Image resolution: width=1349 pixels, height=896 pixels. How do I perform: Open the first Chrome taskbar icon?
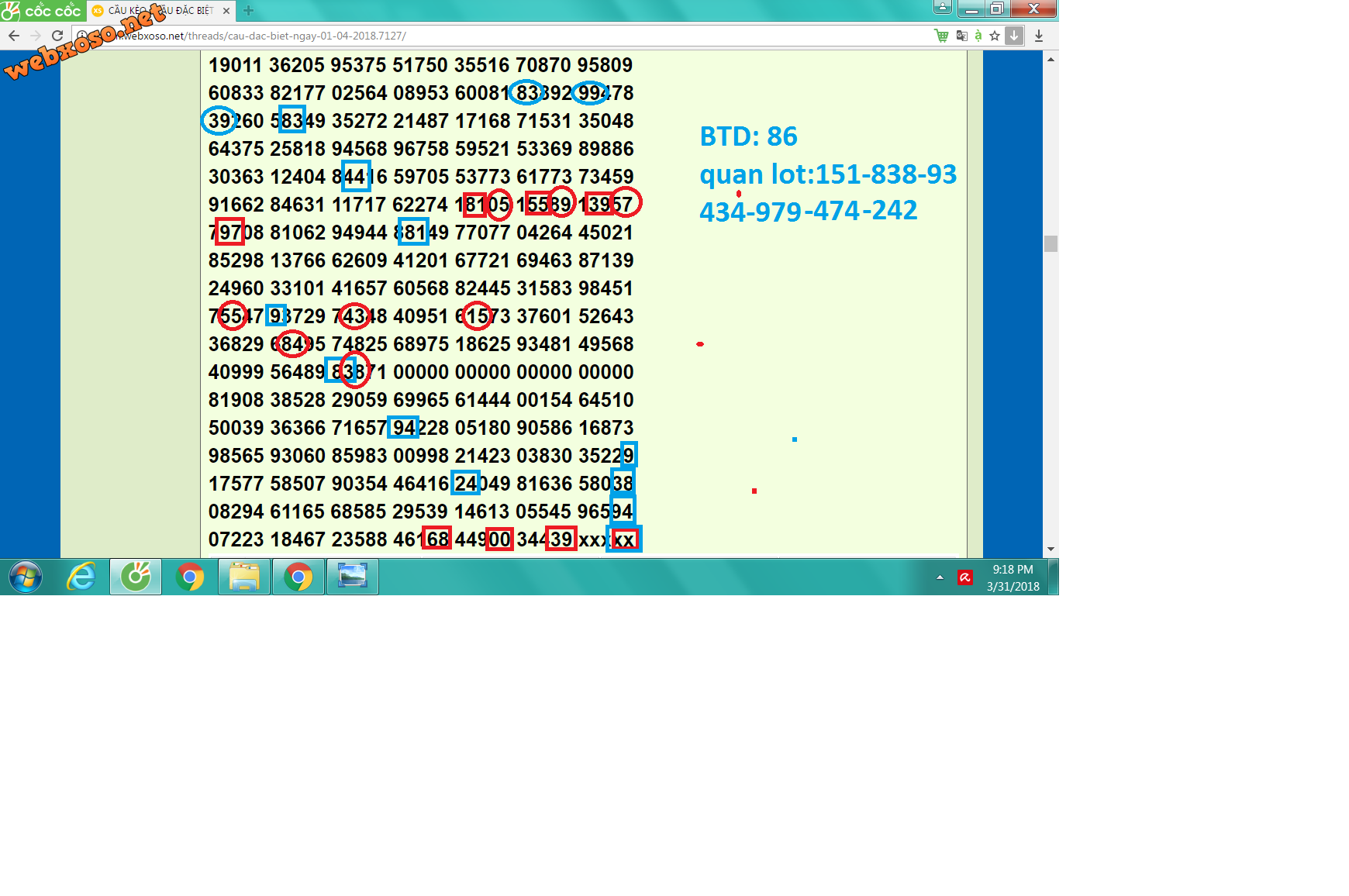(190, 577)
